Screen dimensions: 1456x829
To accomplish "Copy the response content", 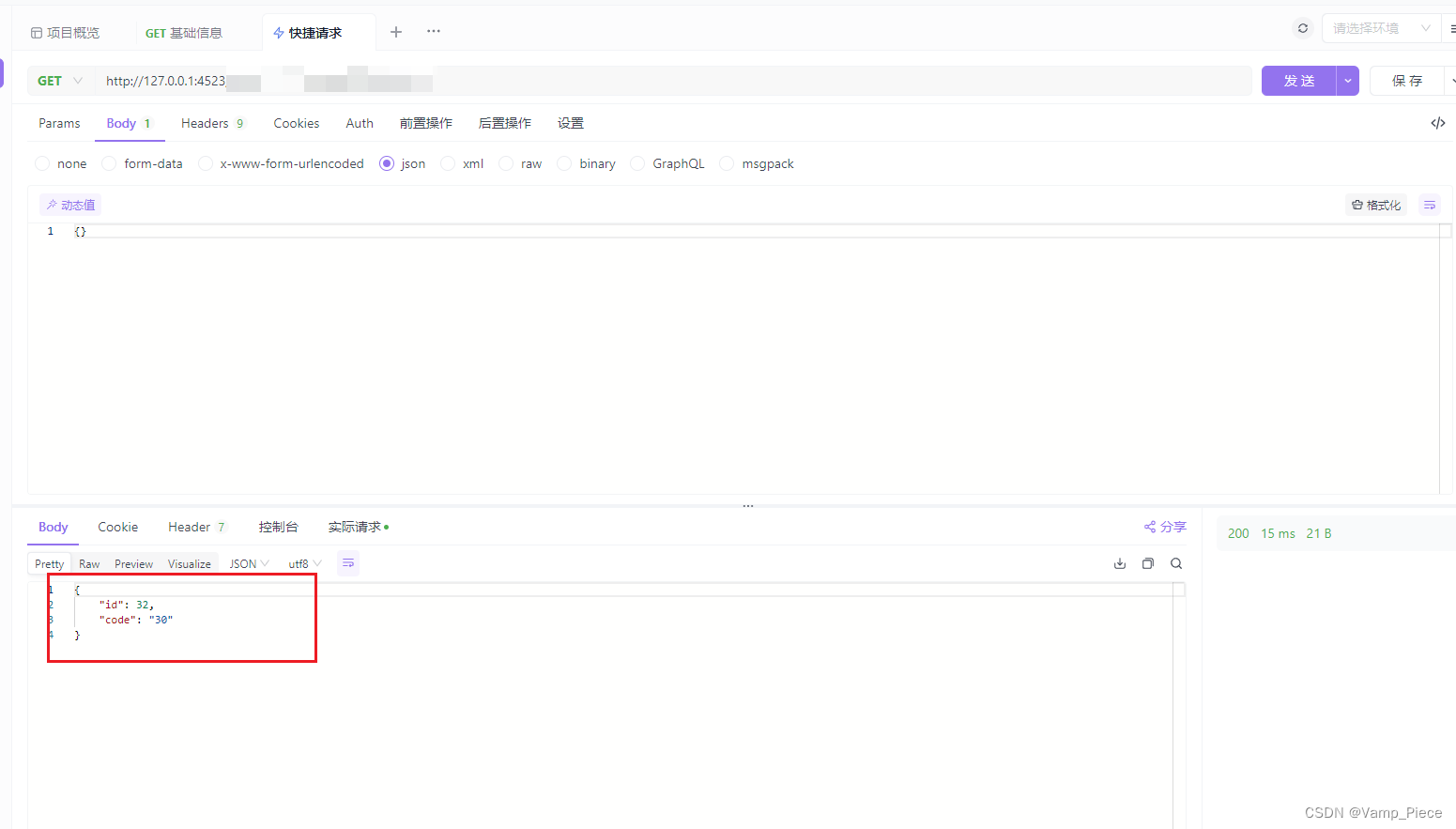I will pyautogui.click(x=1148, y=563).
